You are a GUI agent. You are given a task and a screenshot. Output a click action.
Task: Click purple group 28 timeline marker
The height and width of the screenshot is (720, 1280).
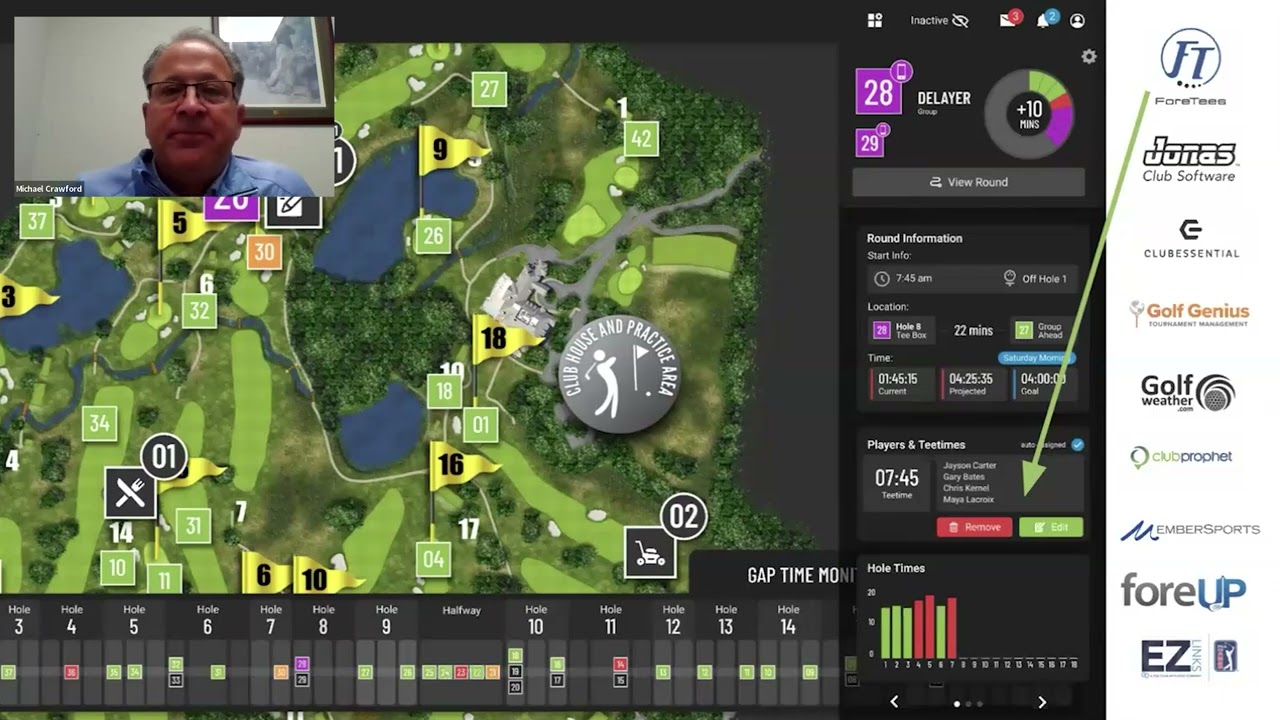[302, 664]
